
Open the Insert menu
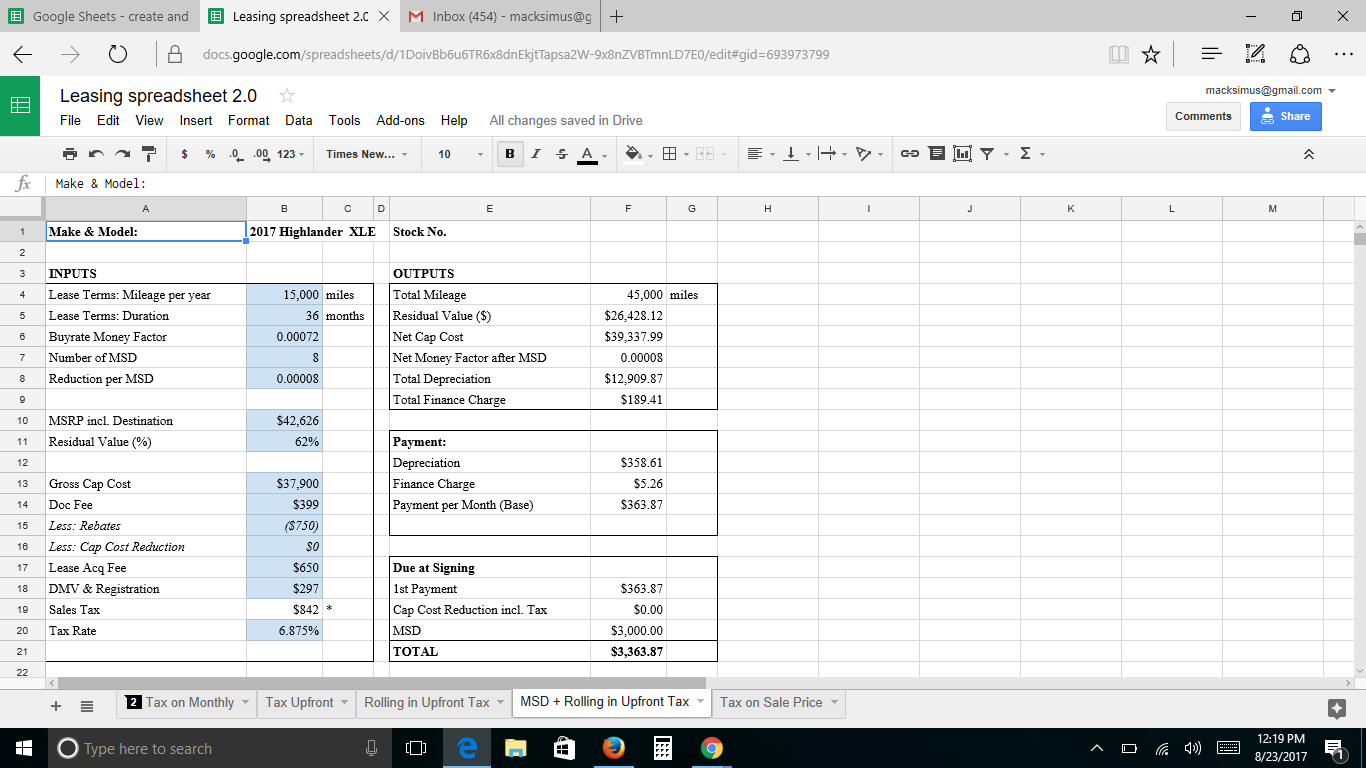(196, 120)
